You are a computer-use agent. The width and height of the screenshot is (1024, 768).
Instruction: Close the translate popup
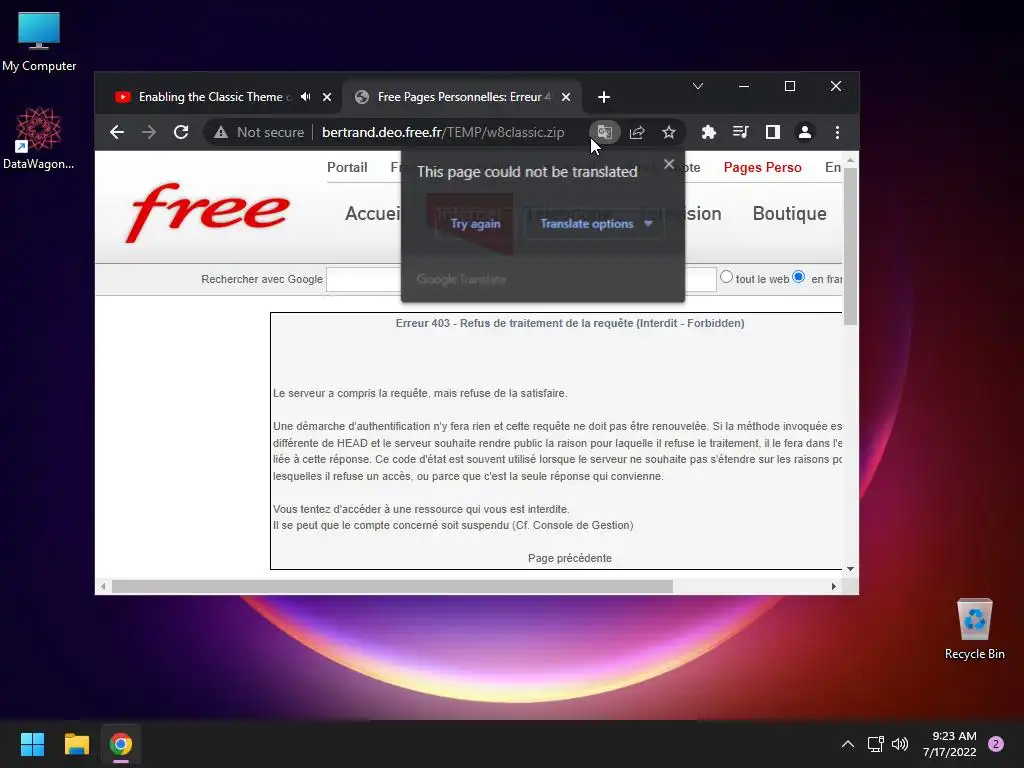669,164
